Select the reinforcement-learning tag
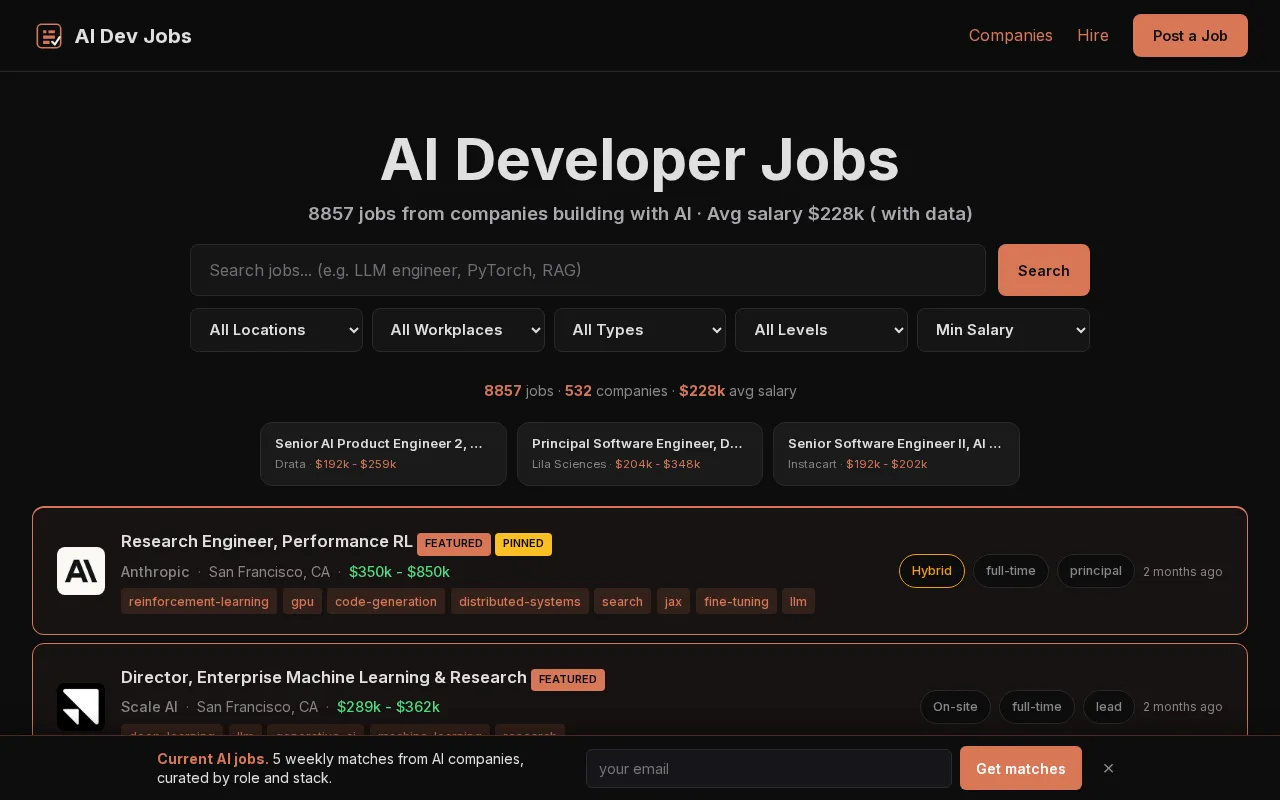This screenshot has width=1280, height=800. coord(199,601)
